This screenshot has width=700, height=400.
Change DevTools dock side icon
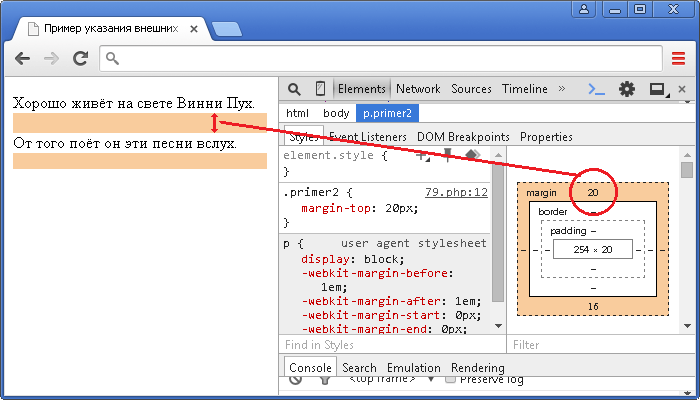658,89
